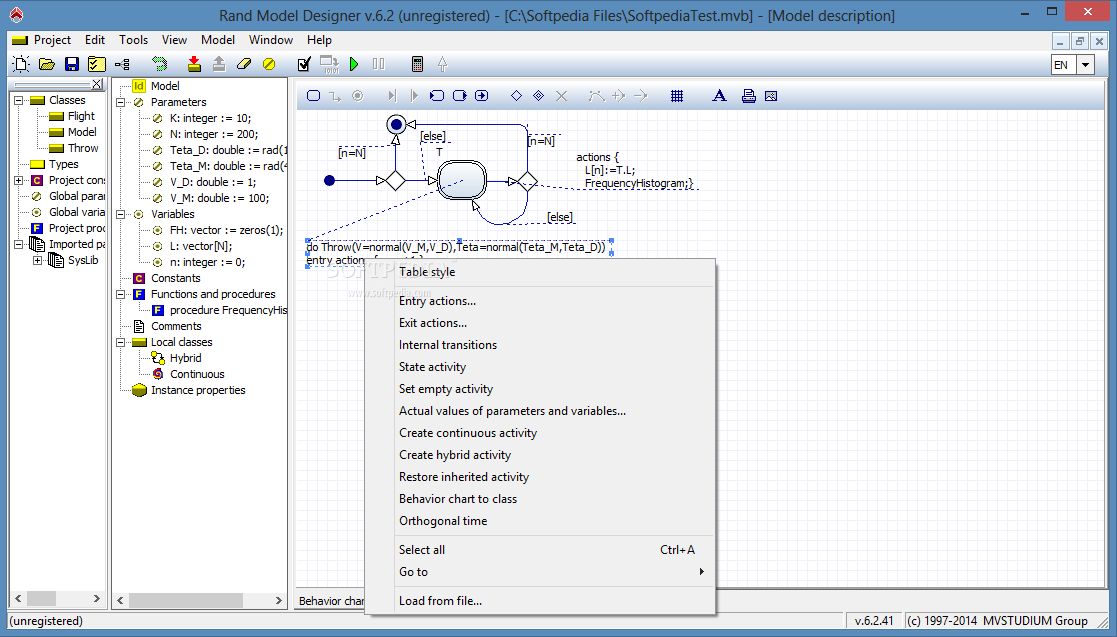Click the eraser toolbar icon
The height and width of the screenshot is (637, 1117).
point(244,64)
